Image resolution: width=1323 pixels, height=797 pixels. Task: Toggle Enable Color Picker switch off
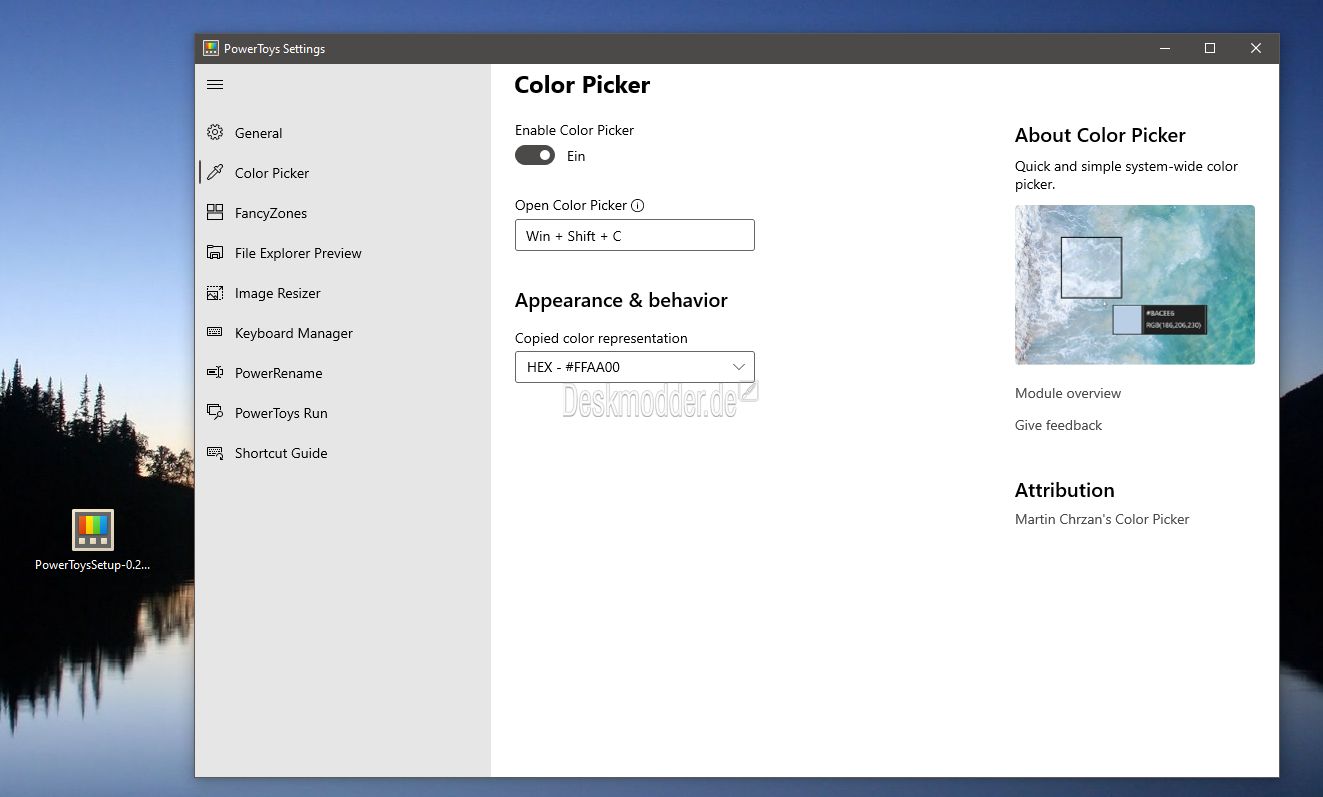click(x=535, y=156)
